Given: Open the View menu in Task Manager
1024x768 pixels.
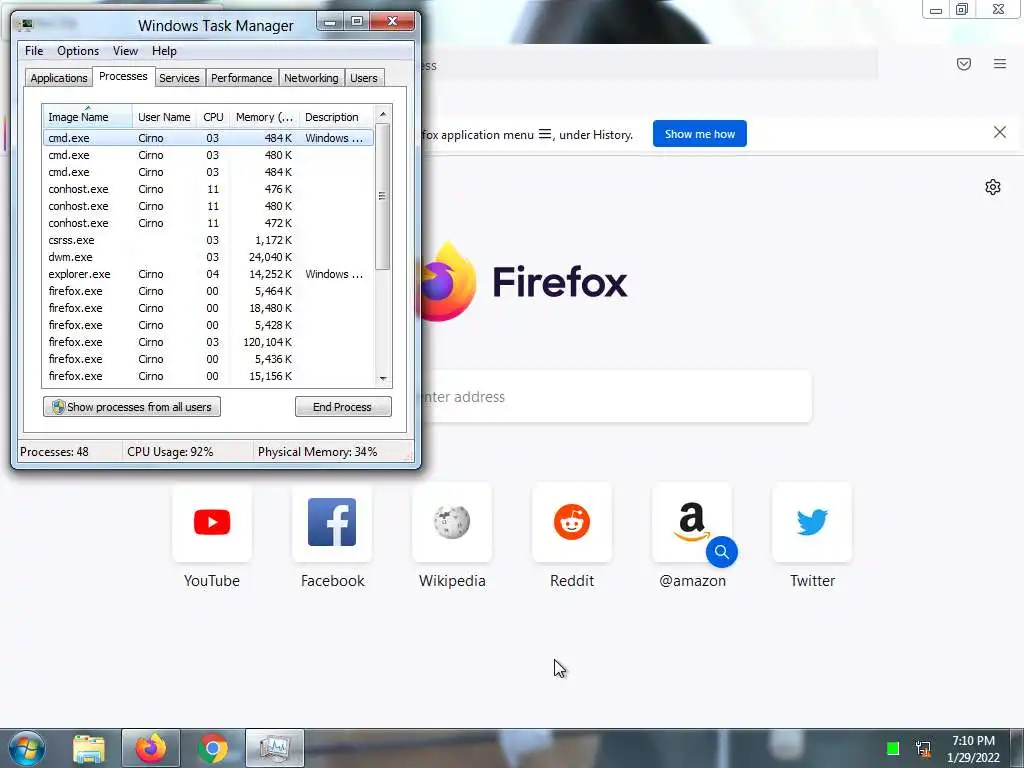Looking at the screenshot, I should point(125,51).
